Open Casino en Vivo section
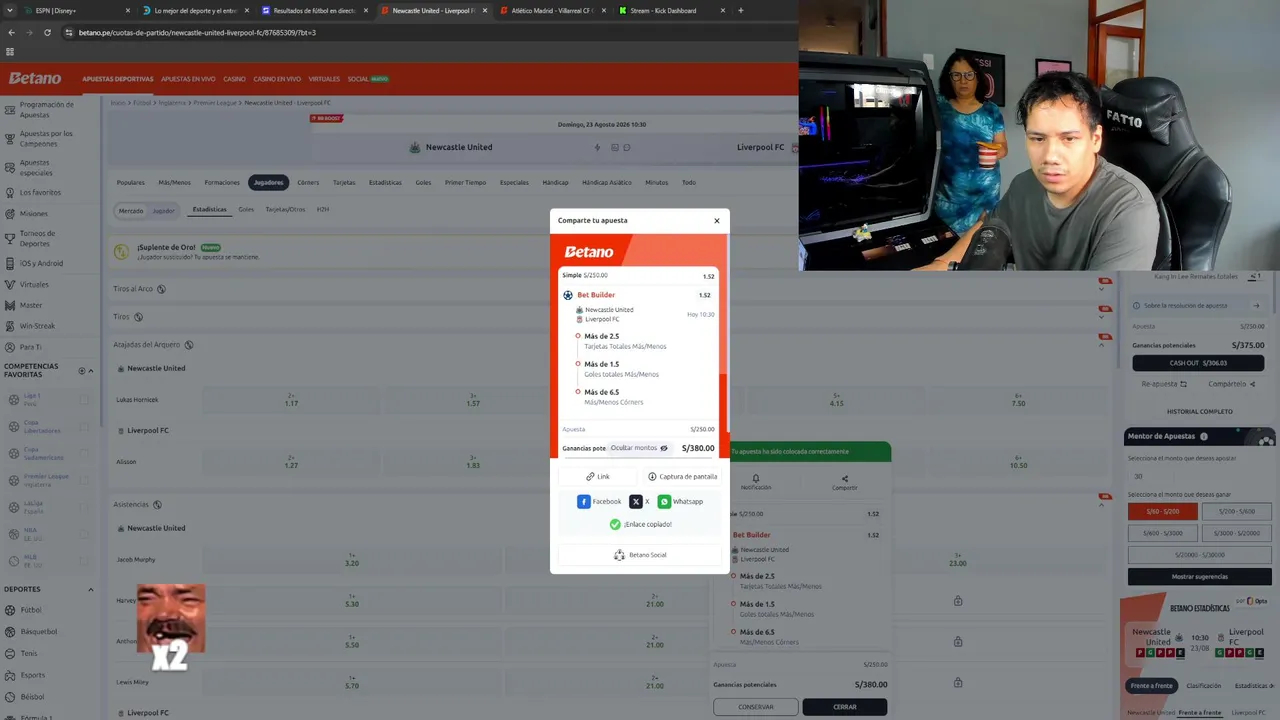The width and height of the screenshot is (1280, 720). [277, 79]
